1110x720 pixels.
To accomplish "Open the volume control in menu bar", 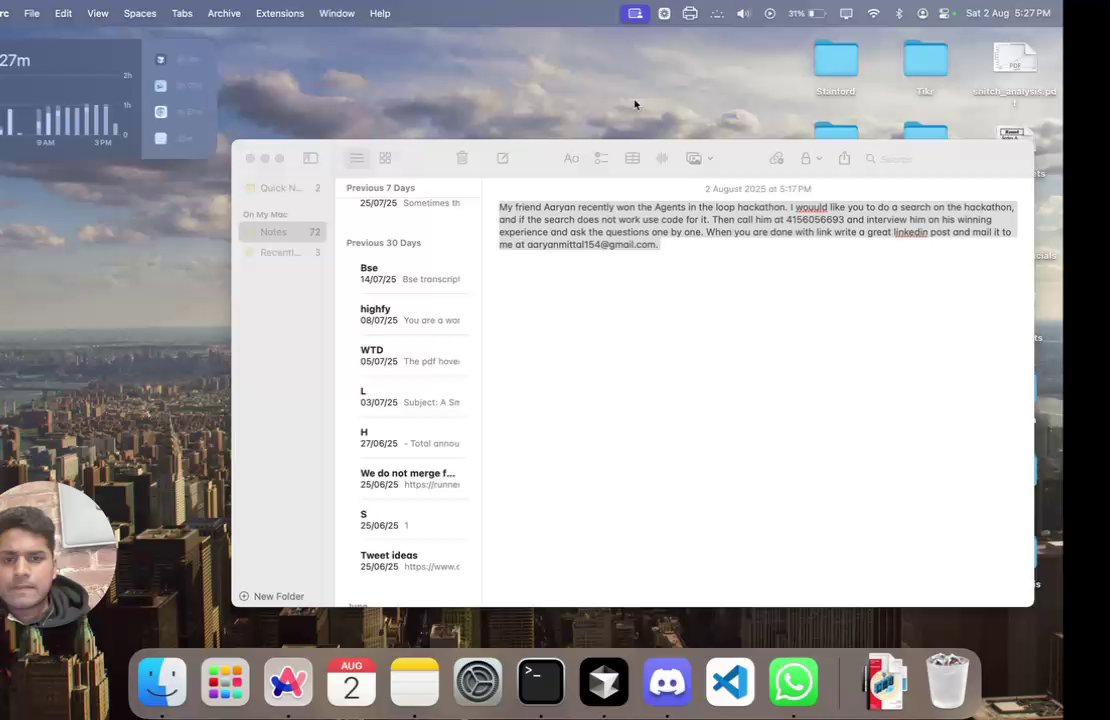I will pyautogui.click(x=743, y=13).
